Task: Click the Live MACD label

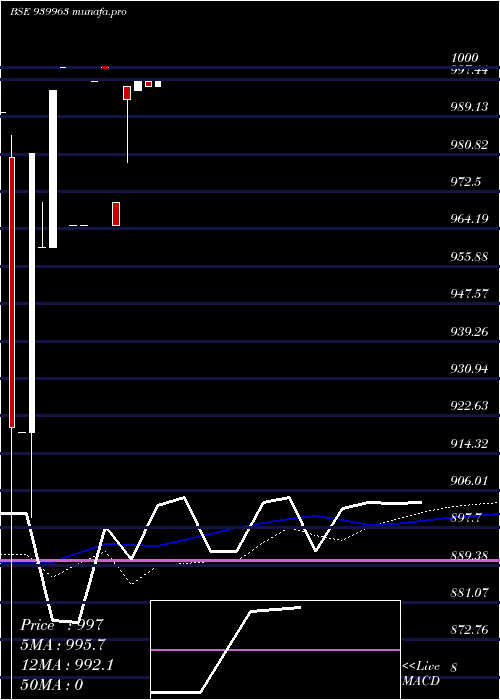Action: (x=421, y=673)
